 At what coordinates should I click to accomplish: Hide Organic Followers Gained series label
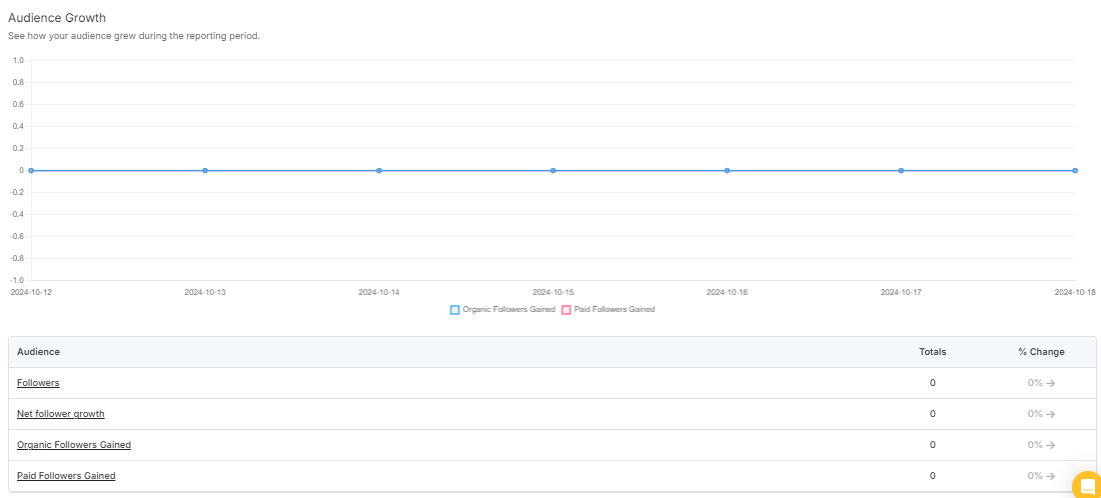pyautogui.click(x=508, y=309)
